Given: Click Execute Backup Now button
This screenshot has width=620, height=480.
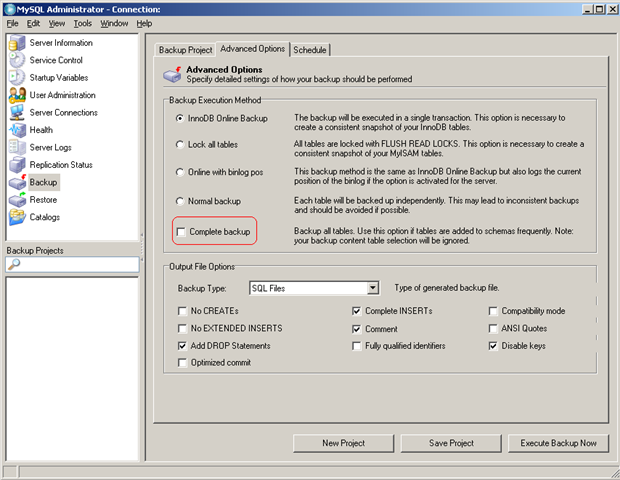Looking at the screenshot, I should 558,443.
